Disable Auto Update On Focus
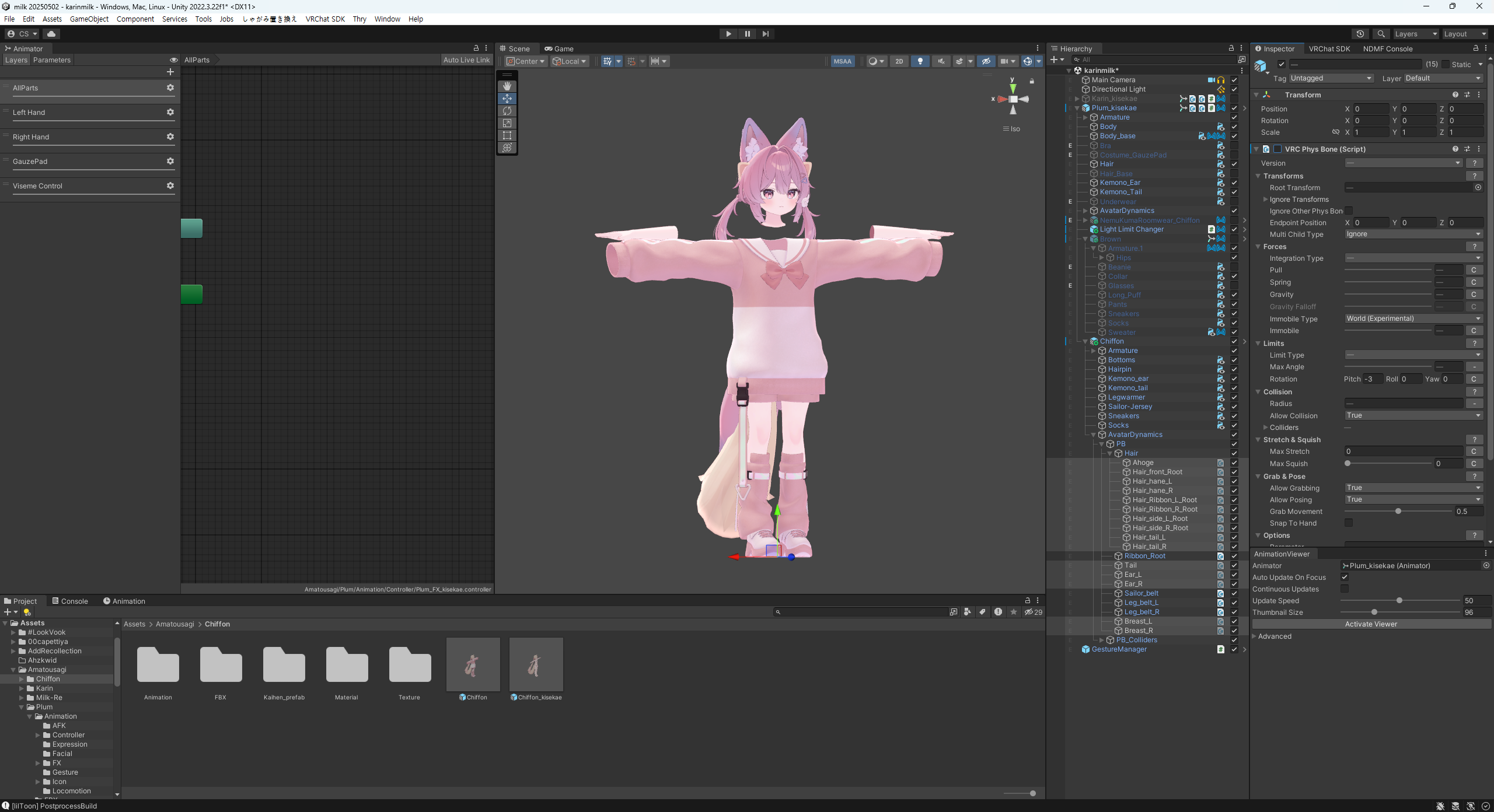1494x812 pixels. click(1345, 577)
